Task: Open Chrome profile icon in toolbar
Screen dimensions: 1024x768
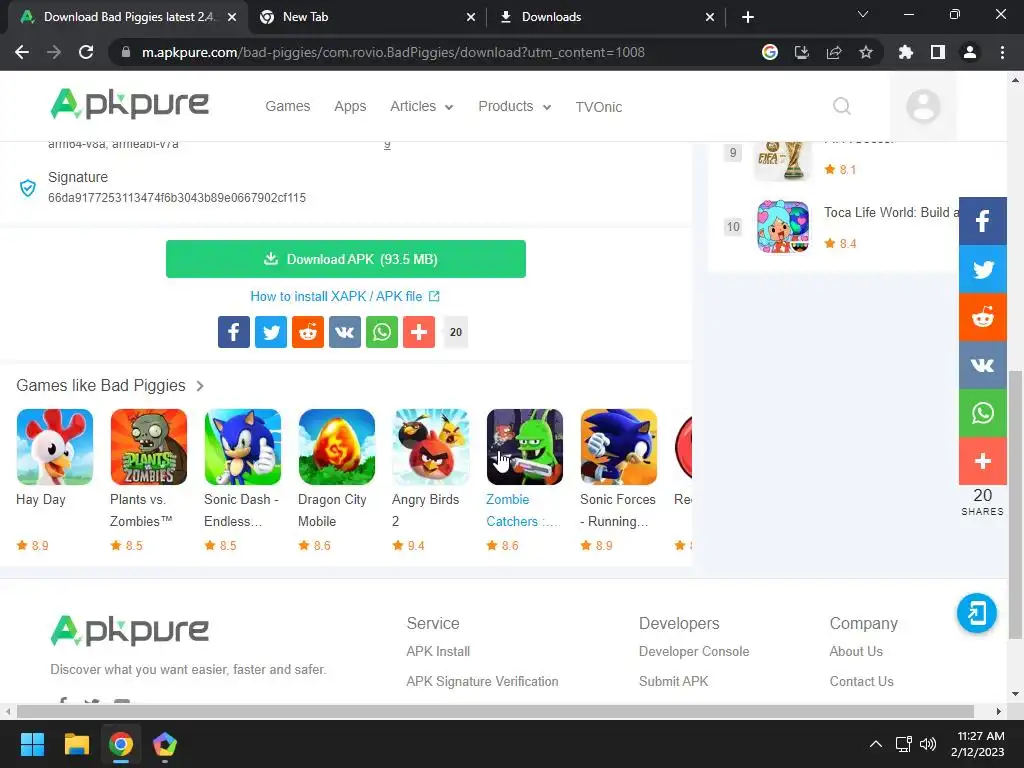Action: click(970, 52)
